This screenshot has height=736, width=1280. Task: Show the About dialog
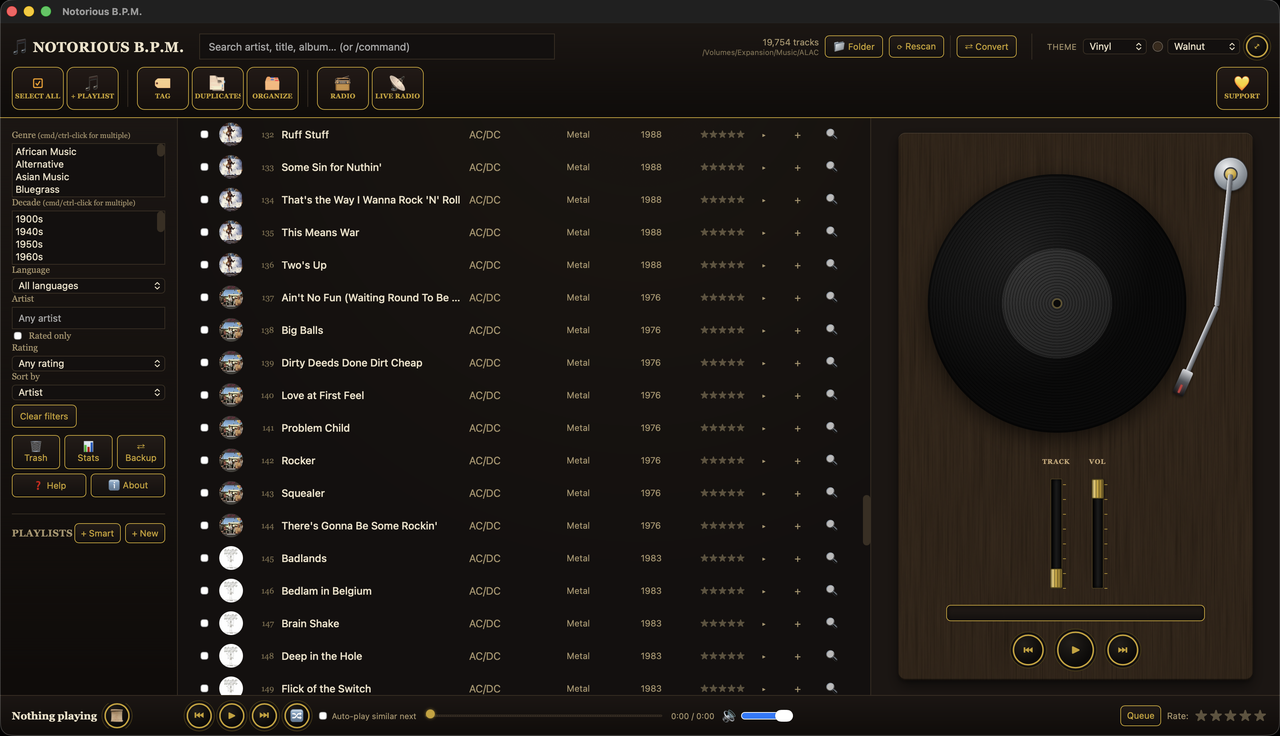point(128,485)
